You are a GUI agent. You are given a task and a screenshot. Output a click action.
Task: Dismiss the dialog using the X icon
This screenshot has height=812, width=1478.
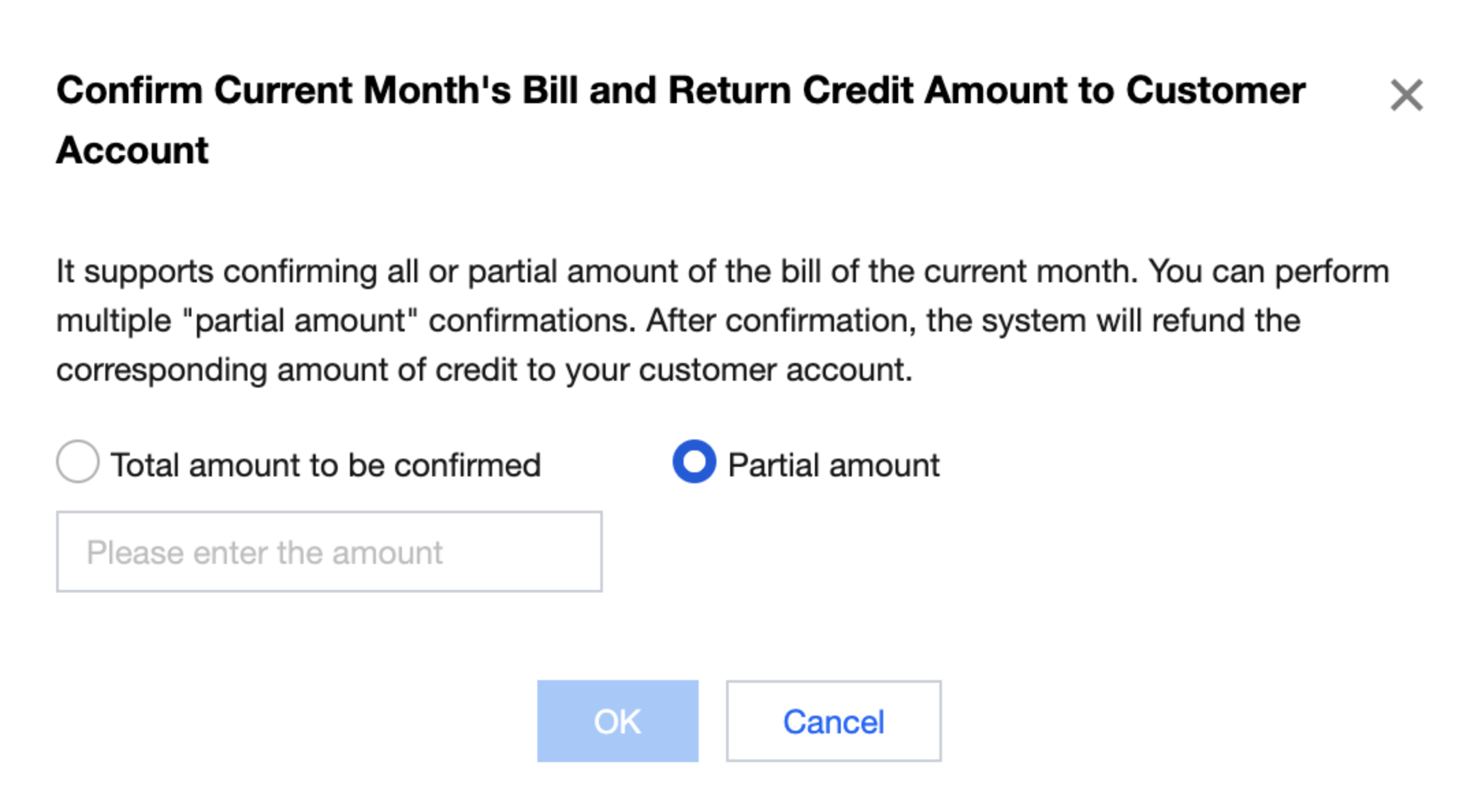(x=1406, y=94)
